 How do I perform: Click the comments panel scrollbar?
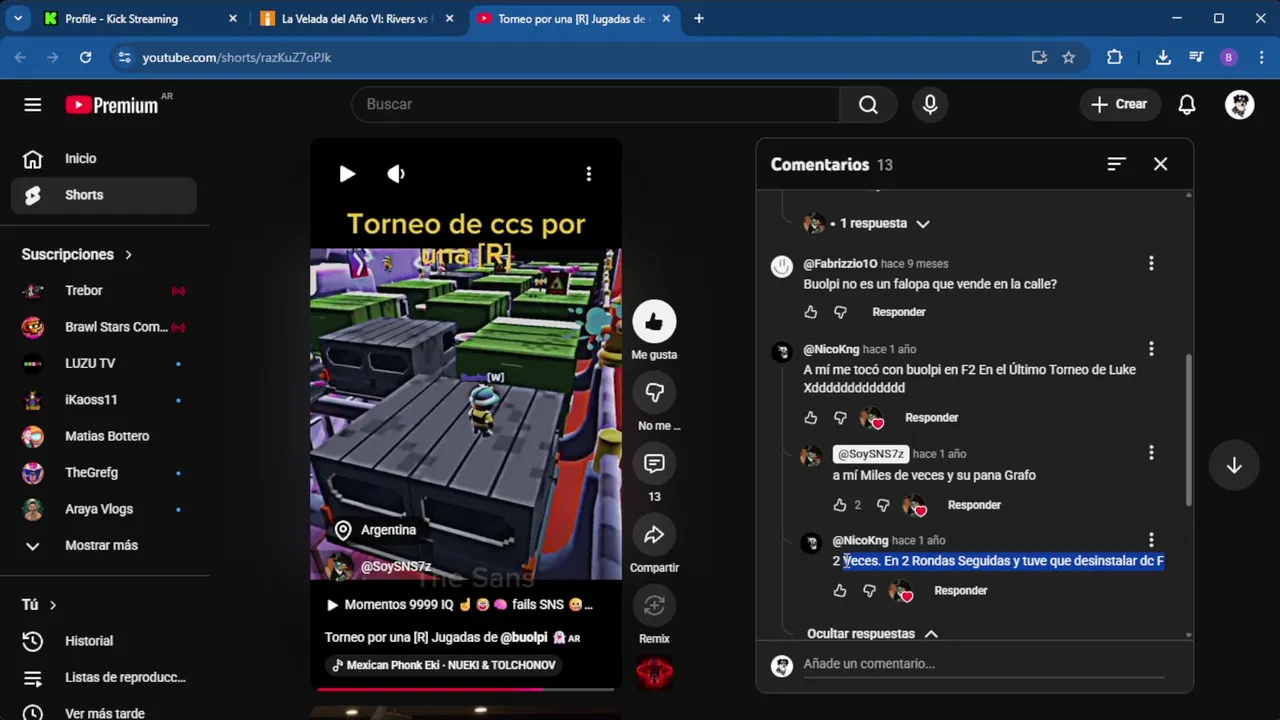tap(1188, 430)
